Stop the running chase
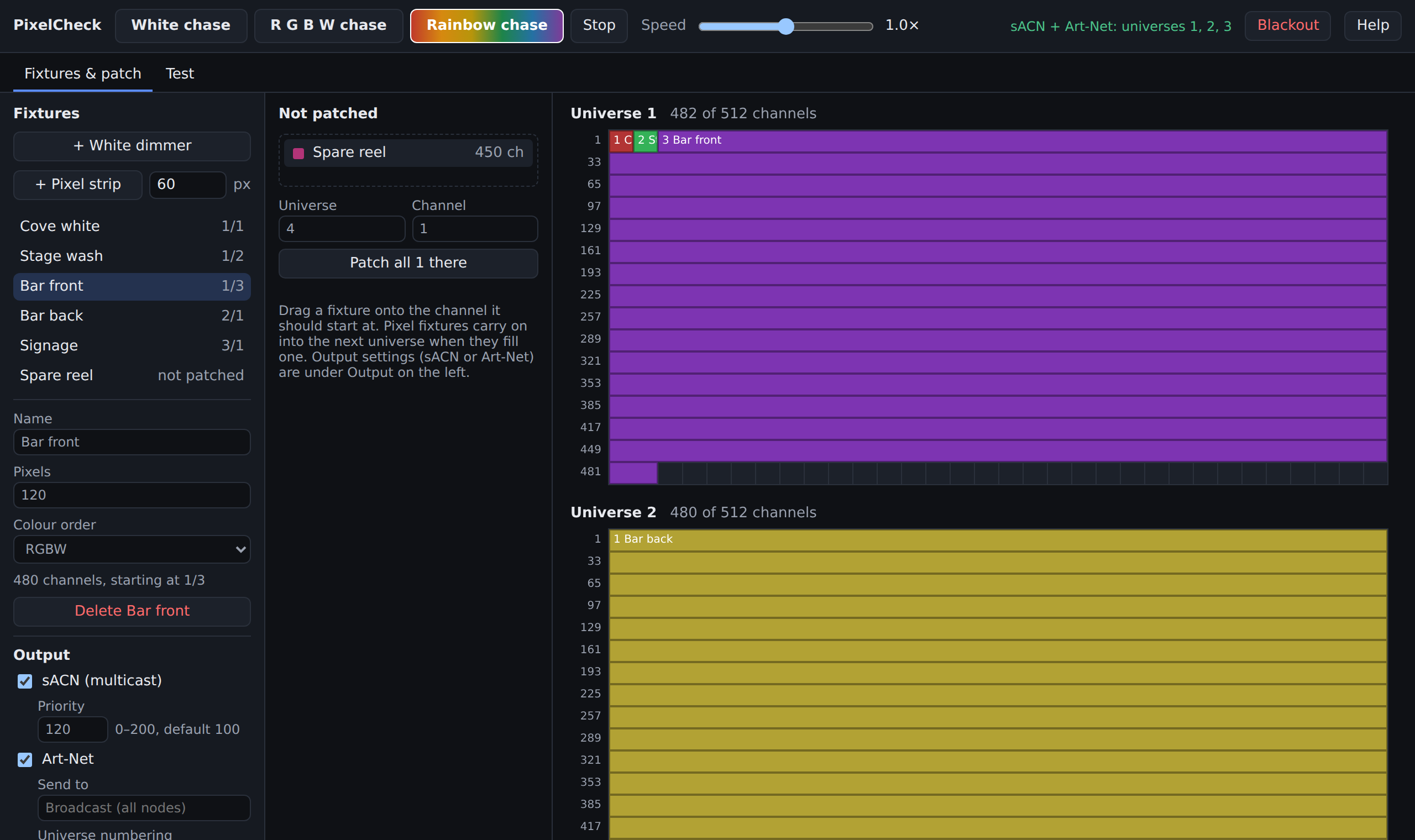1415x840 pixels. point(599,25)
